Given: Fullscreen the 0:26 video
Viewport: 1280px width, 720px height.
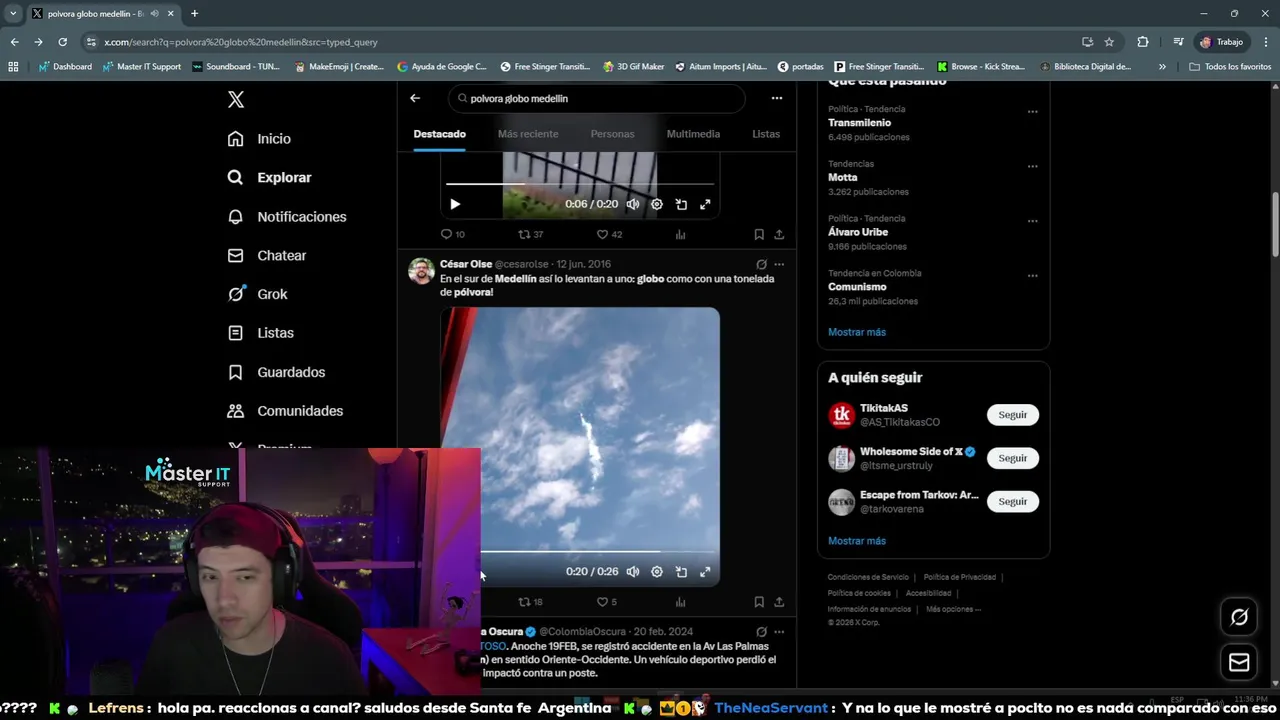Looking at the screenshot, I should [705, 572].
